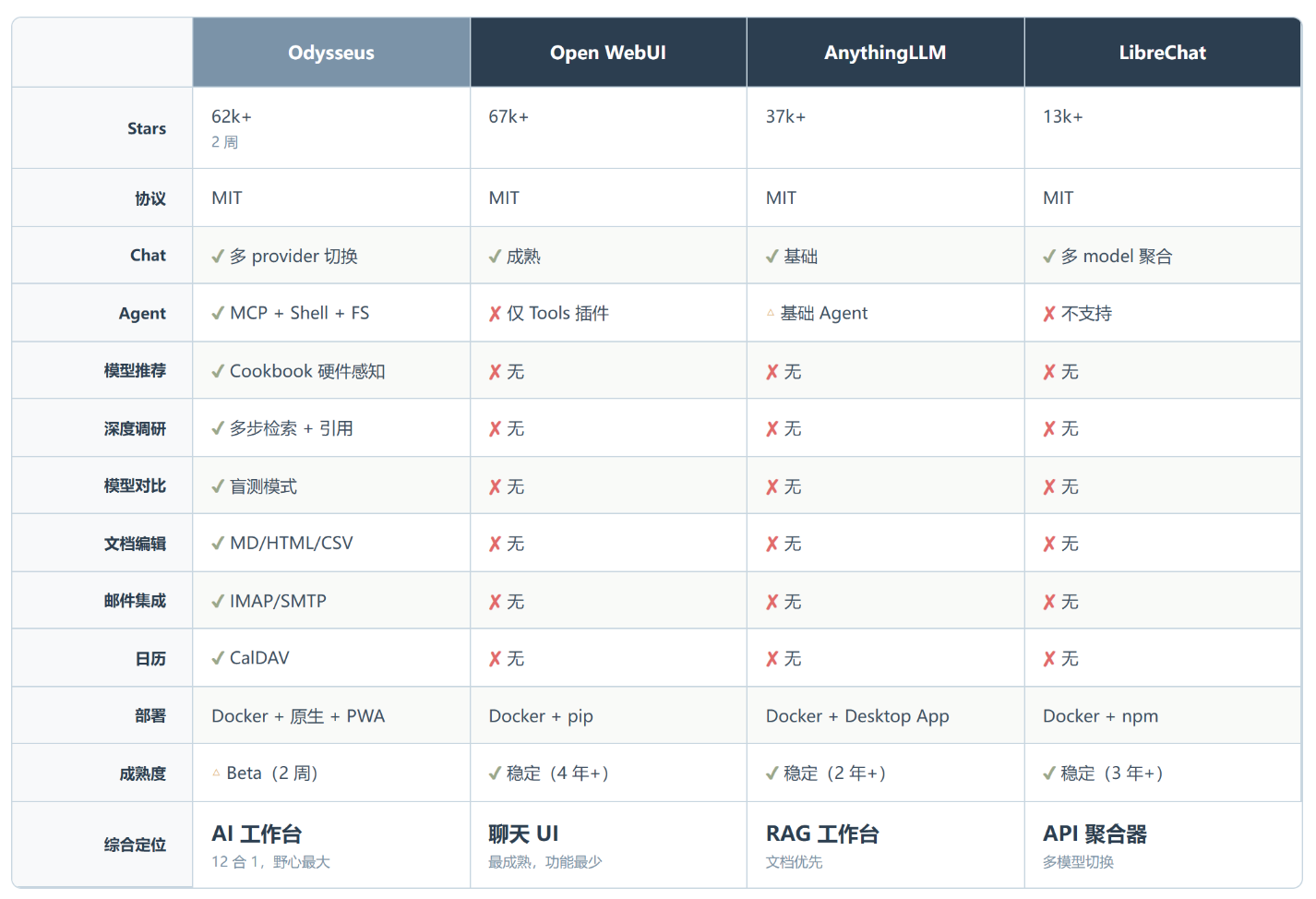Click the 成熟度 row label
Viewport: 1316px width, 899px height.
click(142, 773)
